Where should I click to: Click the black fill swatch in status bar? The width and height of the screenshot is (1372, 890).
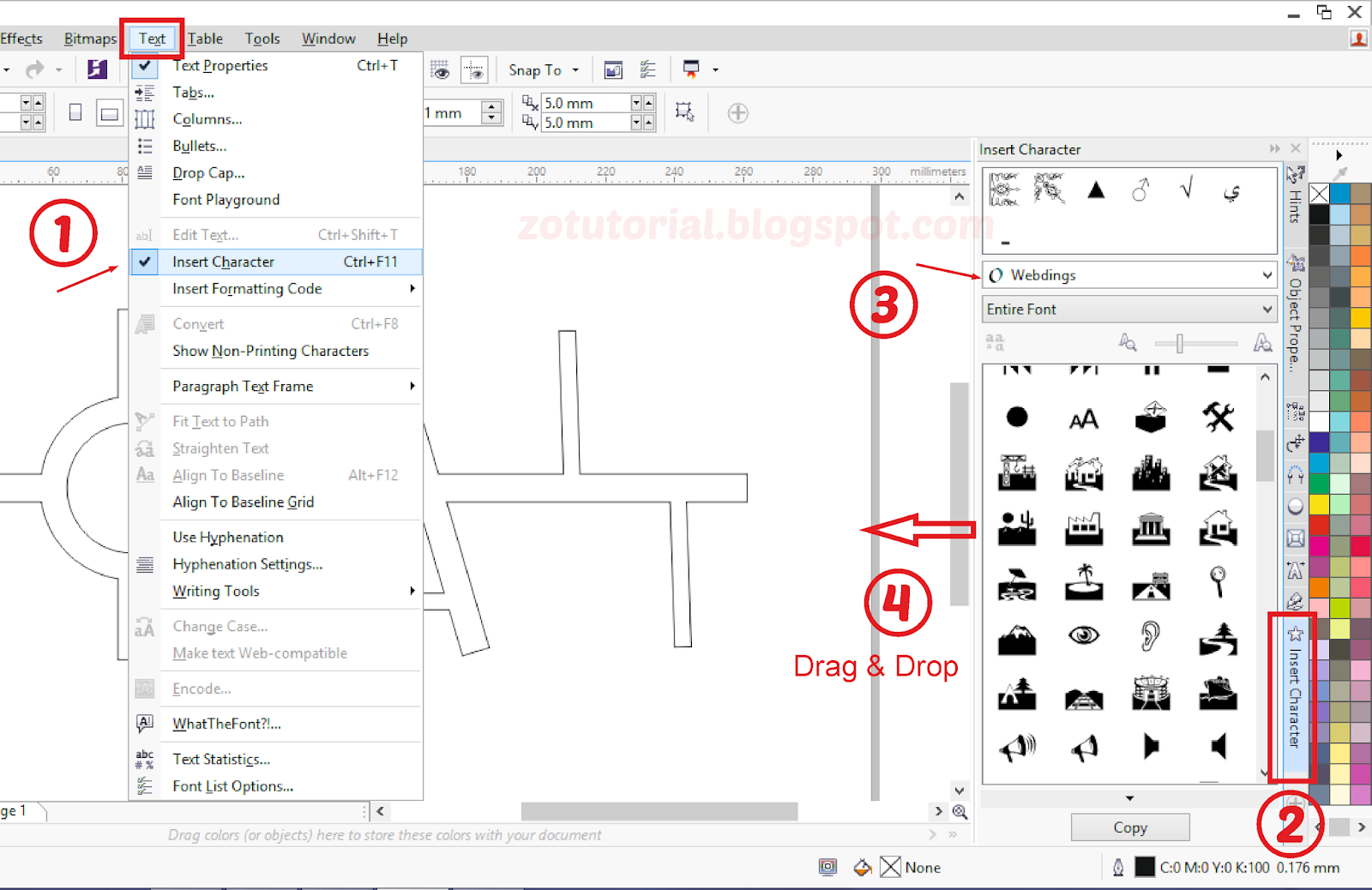(x=1145, y=867)
